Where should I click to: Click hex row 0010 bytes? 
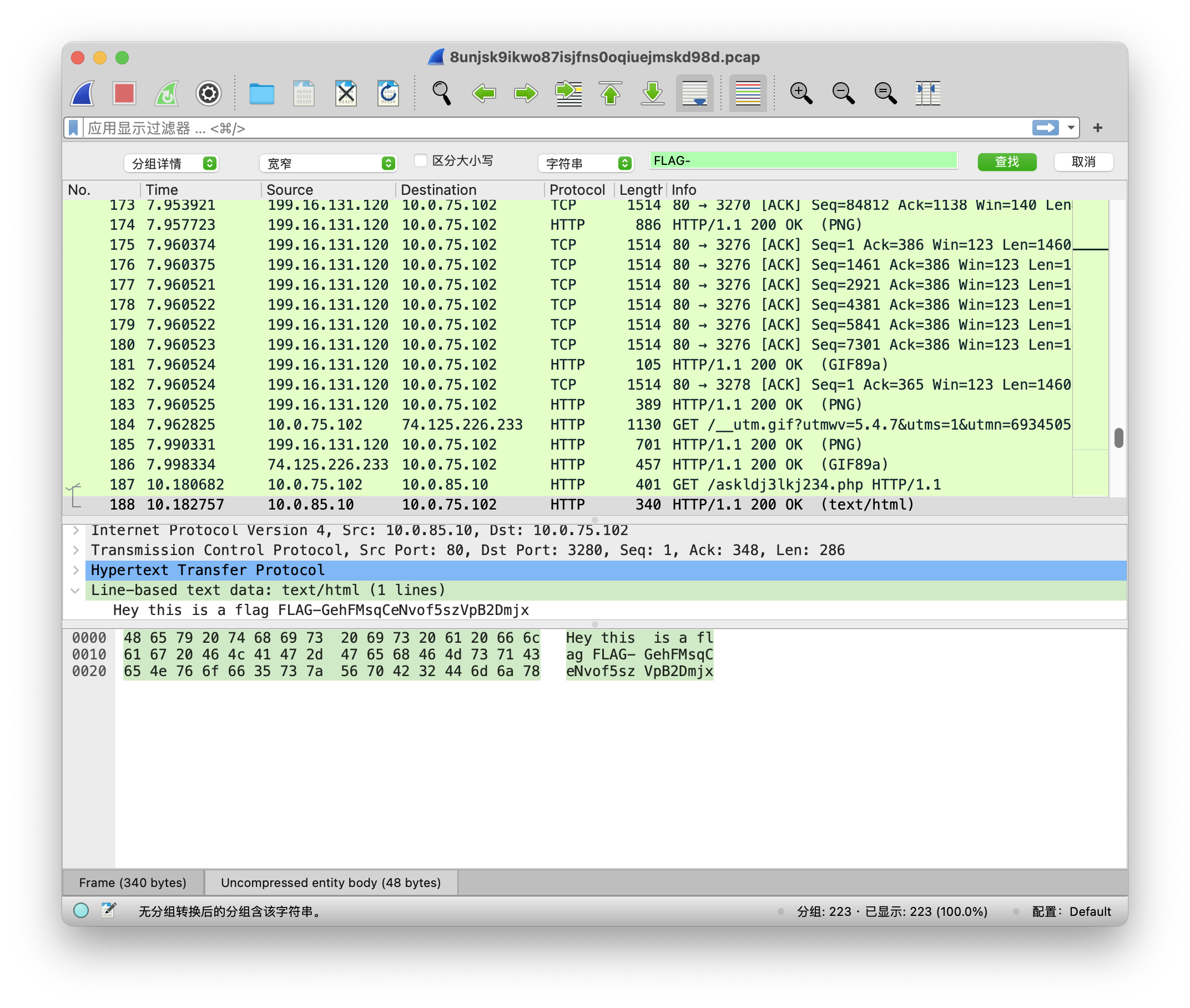(331, 654)
